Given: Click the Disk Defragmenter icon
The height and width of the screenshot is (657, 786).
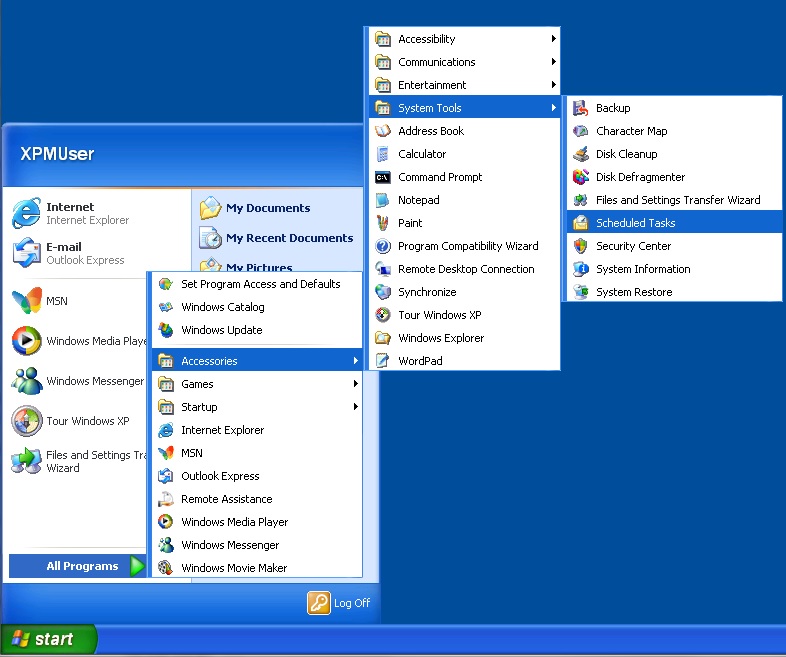Looking at the screenshot, I should [x=580, y=177].
